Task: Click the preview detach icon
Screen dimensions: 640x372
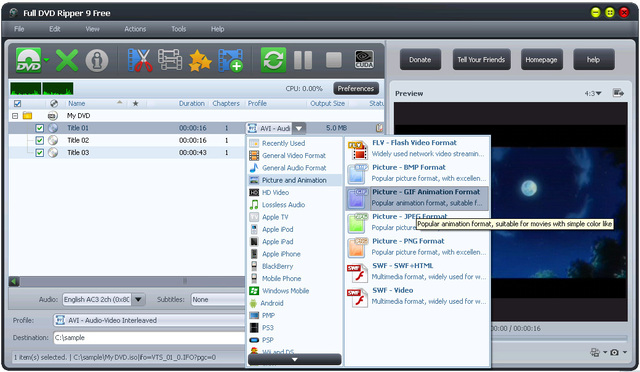Action: (618, 93)
